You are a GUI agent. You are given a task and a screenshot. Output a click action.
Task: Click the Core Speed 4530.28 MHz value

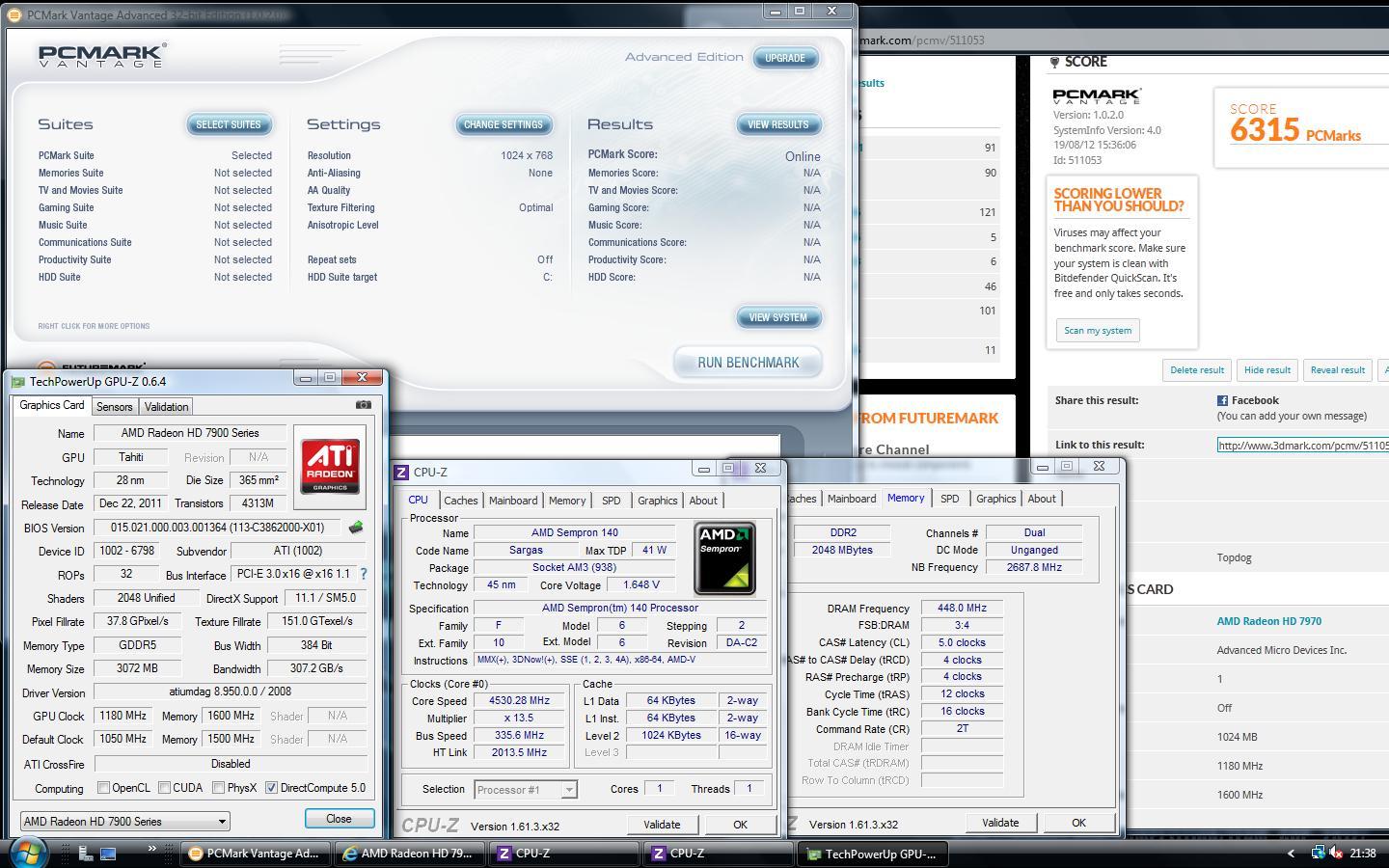point(520,701)
